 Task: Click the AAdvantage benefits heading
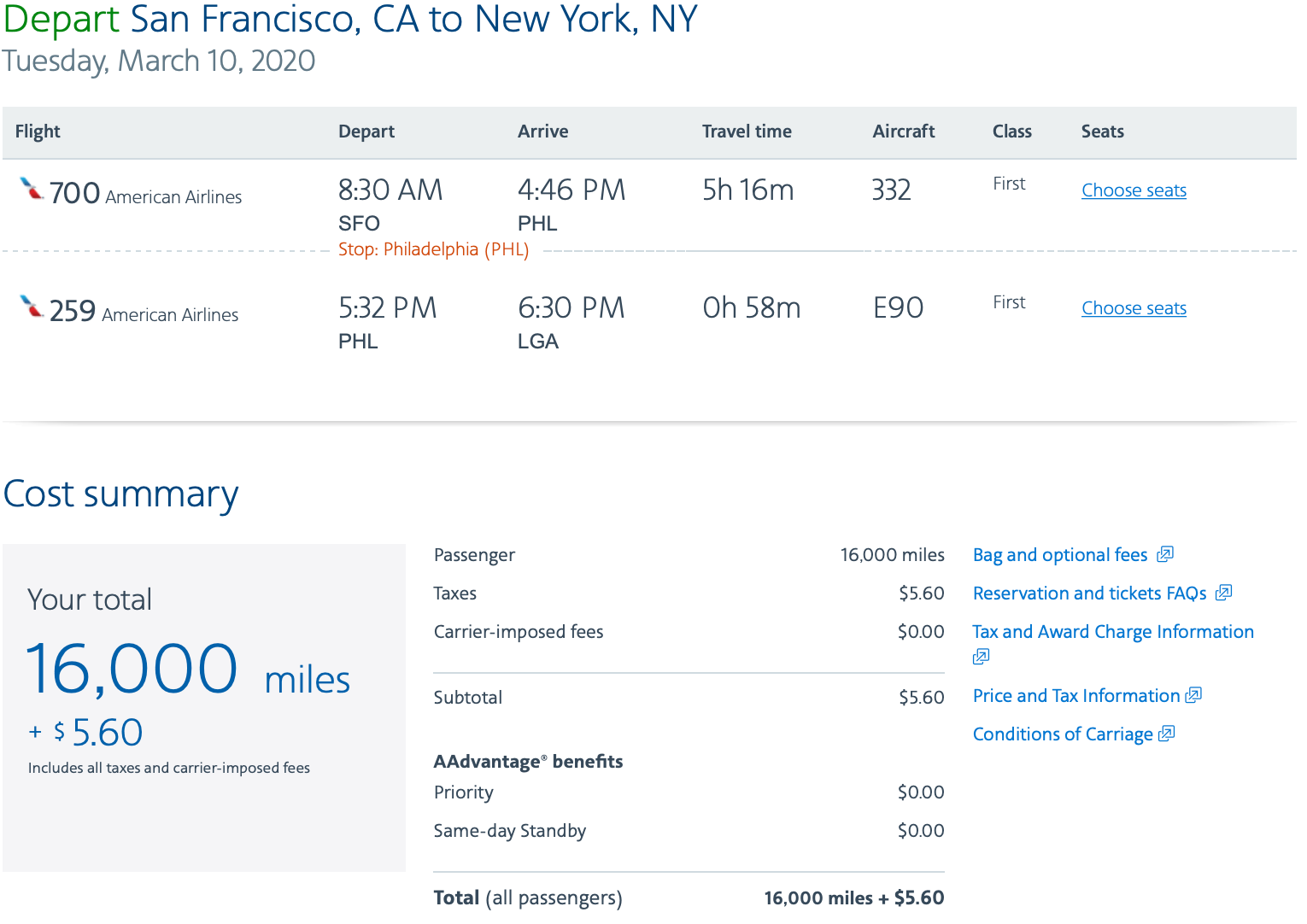point(529,762)
